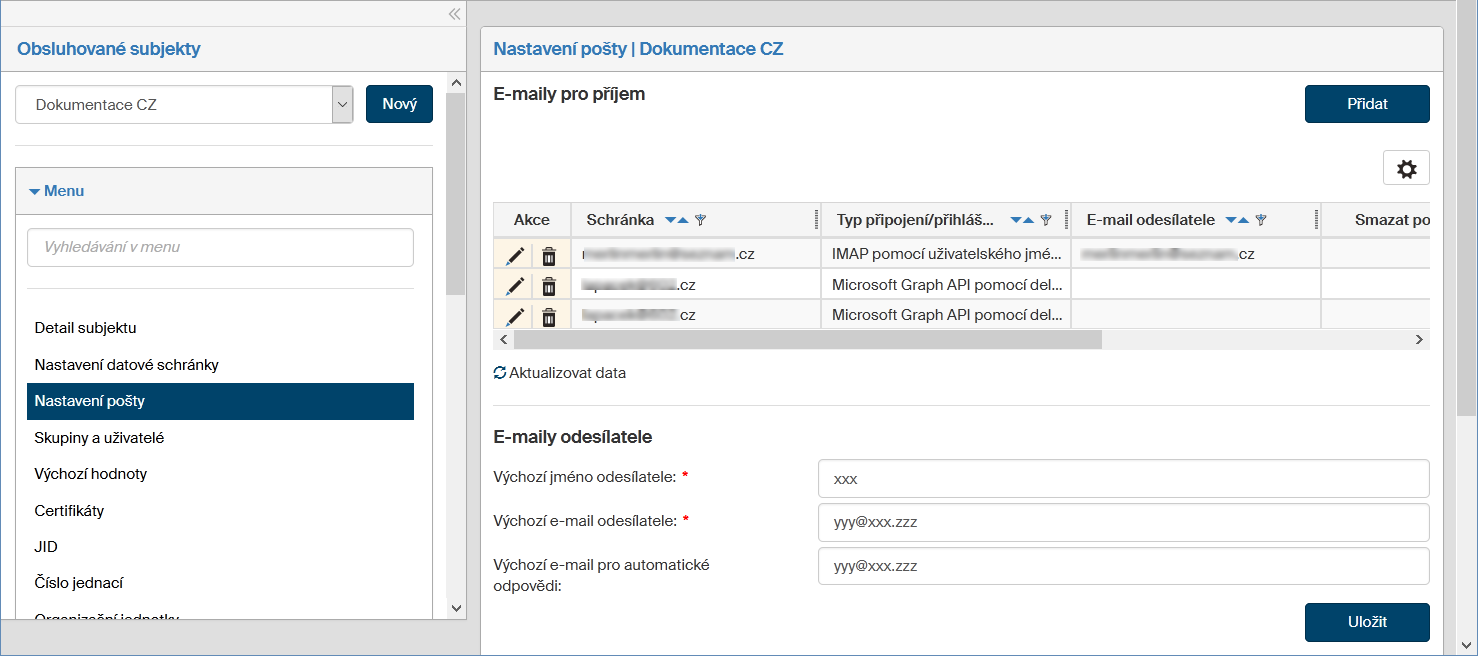1478x656 pixels.
Task: Edit the second Microsoft Graph API mailbox row
Action: (x=514, y=317)
